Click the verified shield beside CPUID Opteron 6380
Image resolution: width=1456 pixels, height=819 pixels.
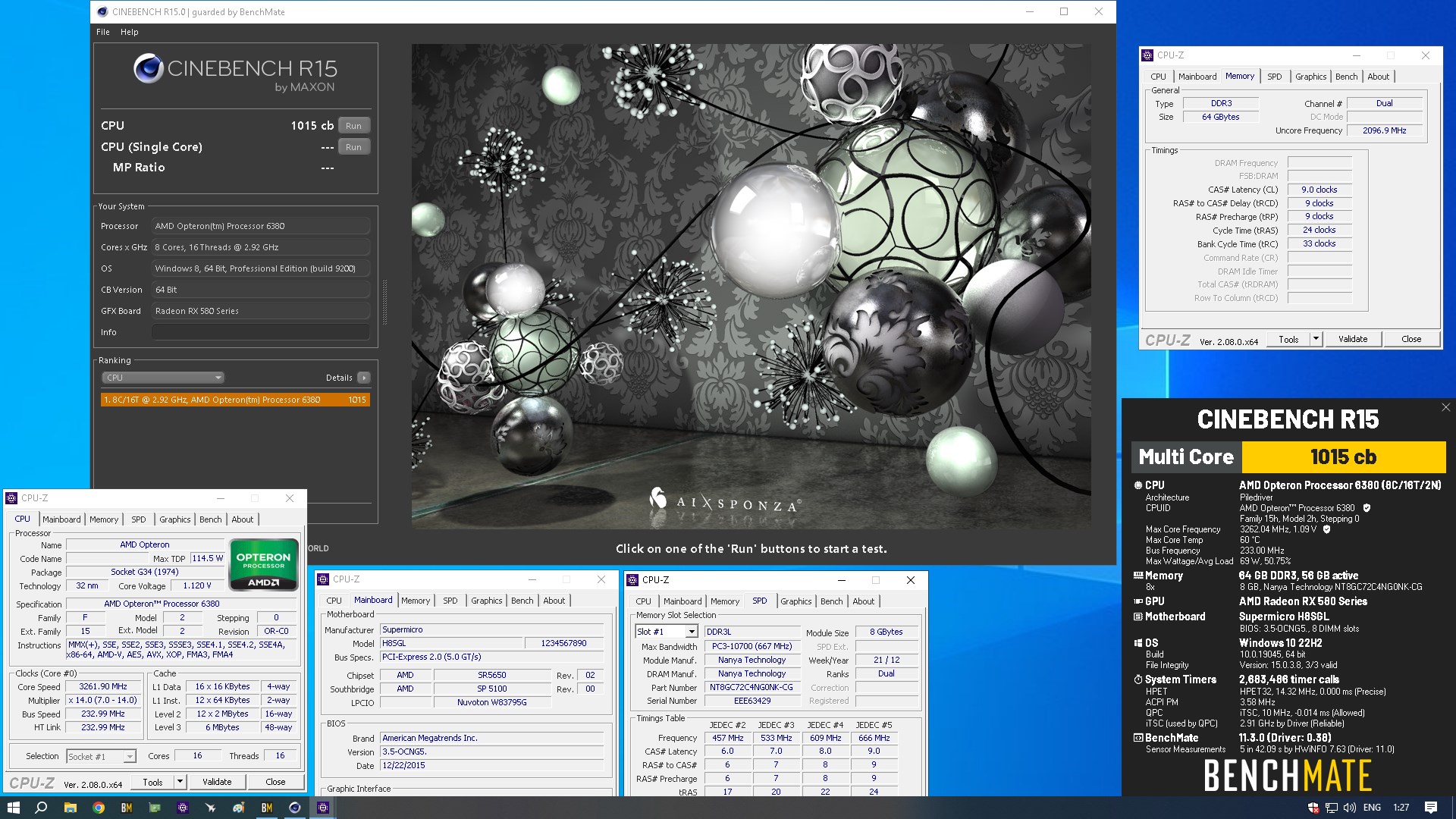1367,508
